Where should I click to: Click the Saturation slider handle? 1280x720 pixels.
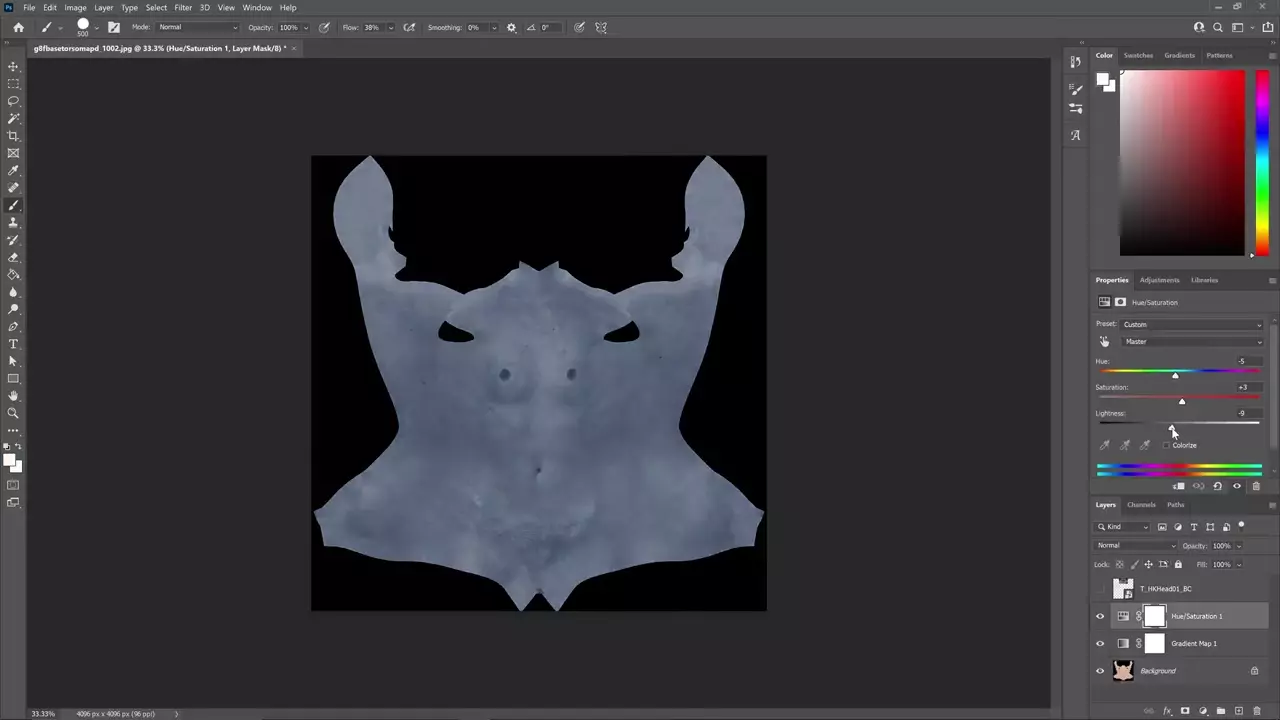[1182, 401]
